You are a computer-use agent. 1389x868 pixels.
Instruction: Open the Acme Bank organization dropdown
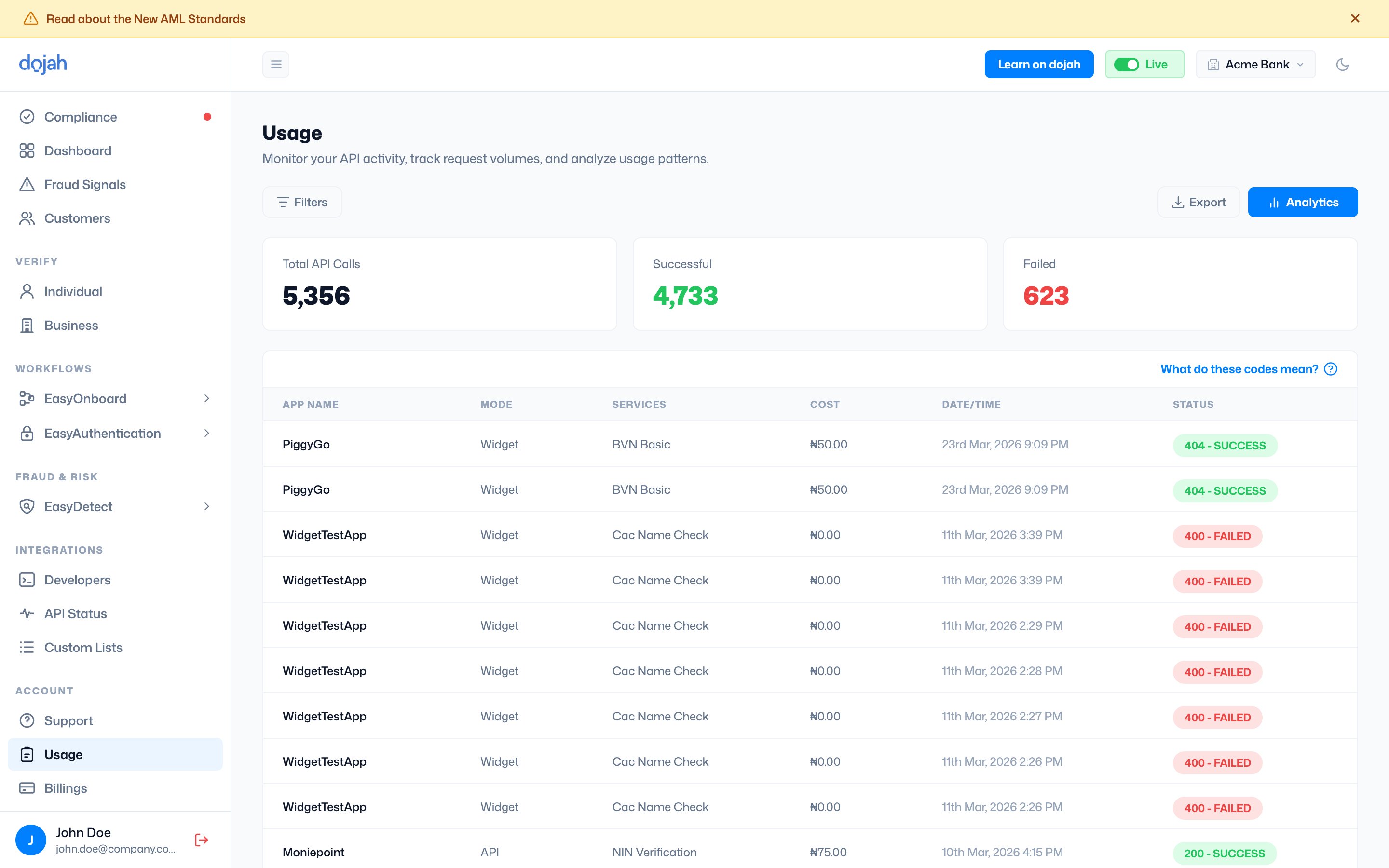1255,64
